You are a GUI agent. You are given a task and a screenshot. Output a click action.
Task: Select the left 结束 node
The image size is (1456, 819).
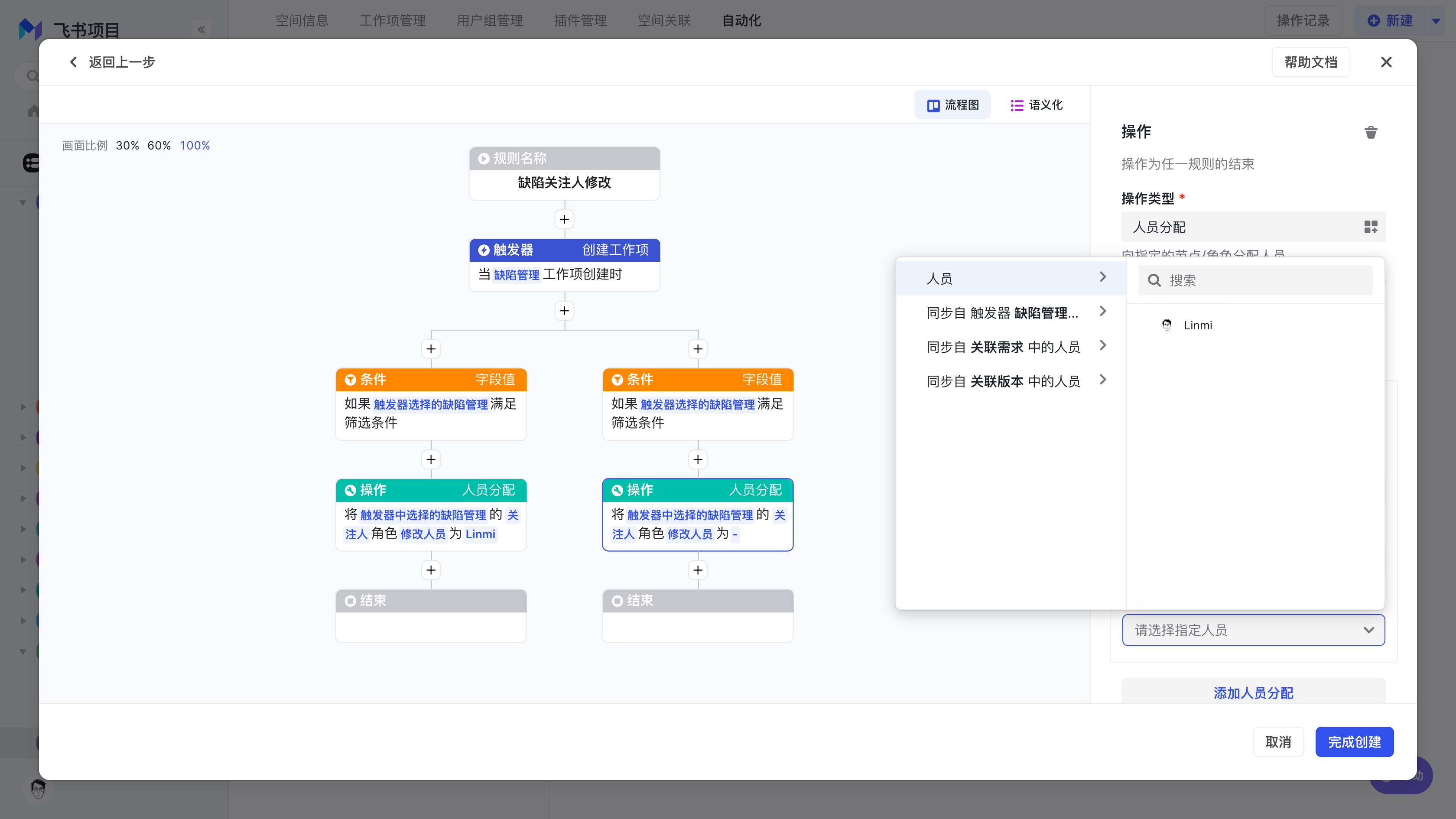pos(431,615)
